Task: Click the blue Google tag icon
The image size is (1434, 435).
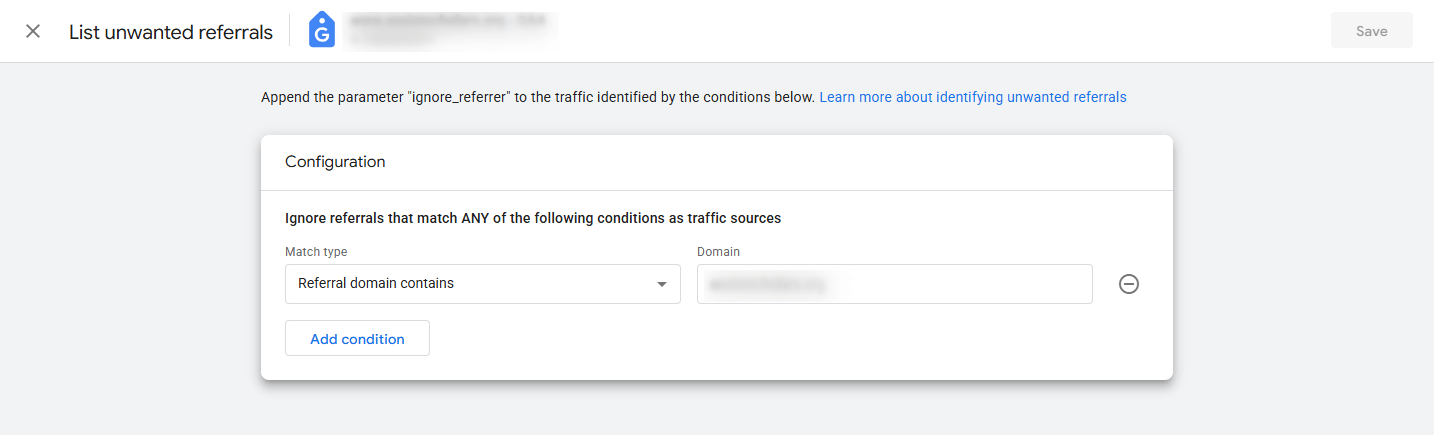Action: click(321, 31)
